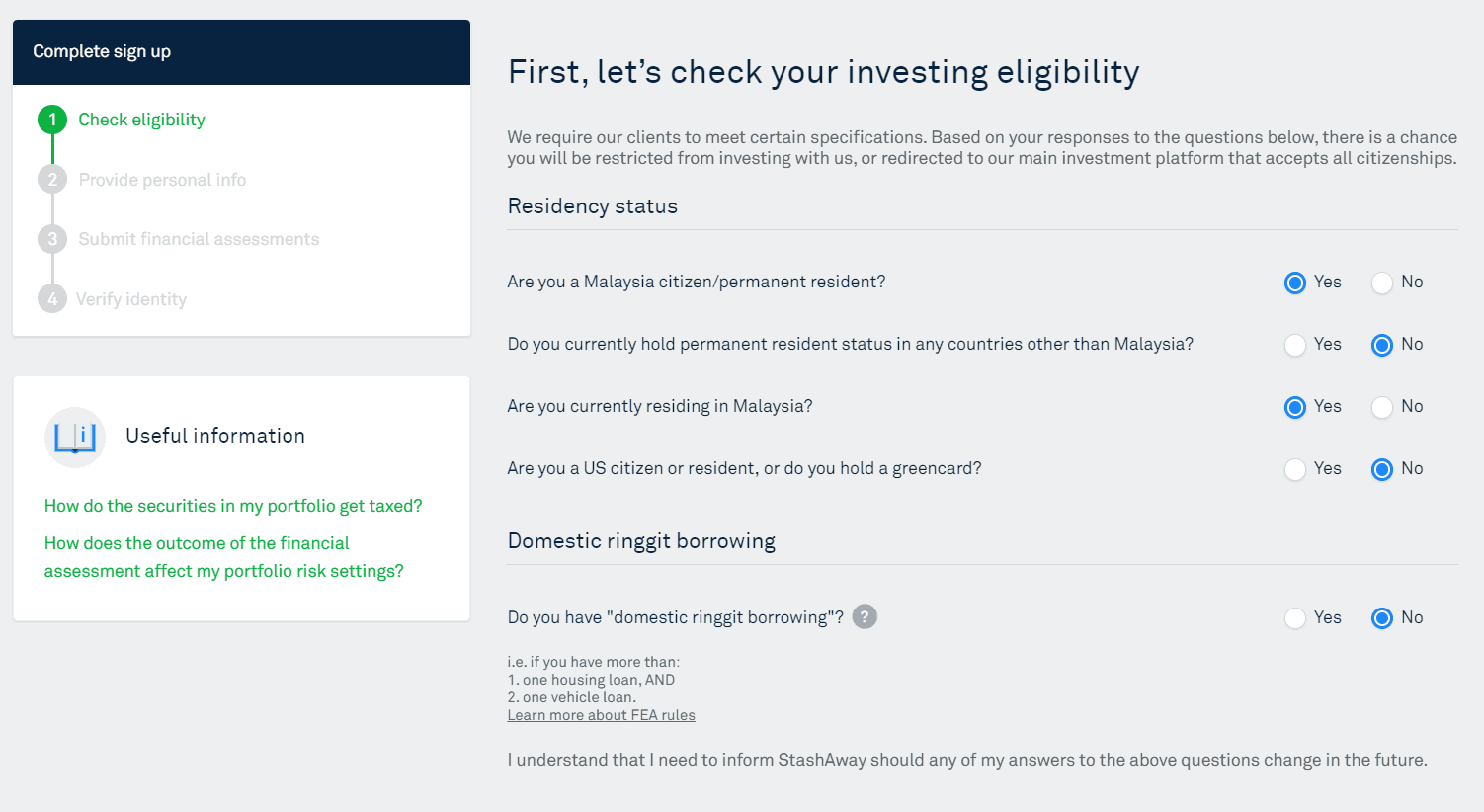Select Yes for Malaysia citizen question

coord(1295,284)
